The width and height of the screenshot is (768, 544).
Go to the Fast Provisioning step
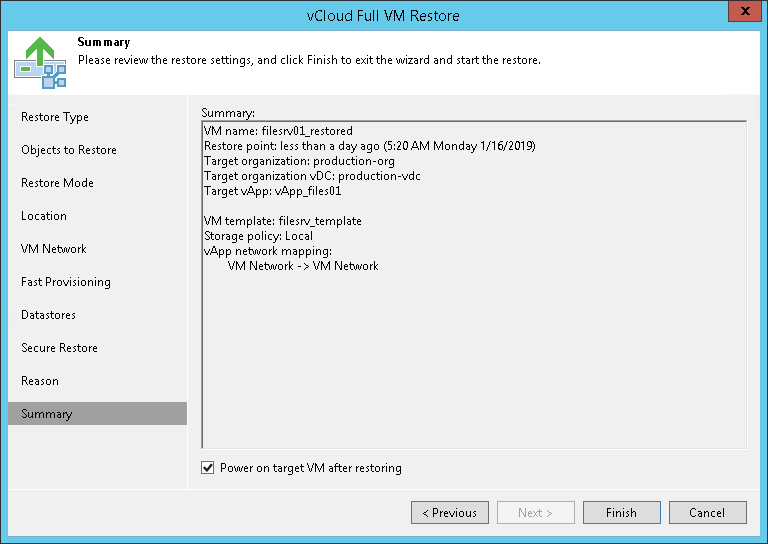point(66,282)
